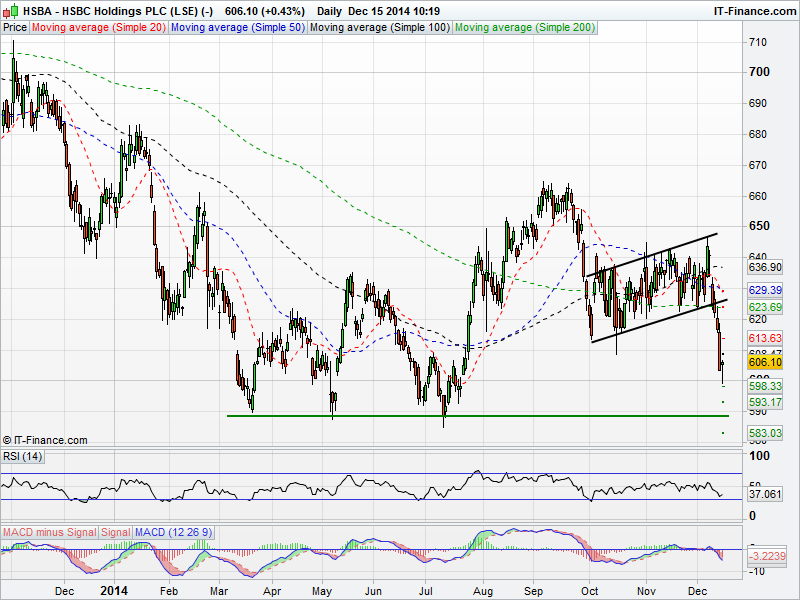Click the MACD (12 26 9) label
Image resolution: width=800 pixels, height=600 pixels.
pyautogui.click(x=174, y=532)
